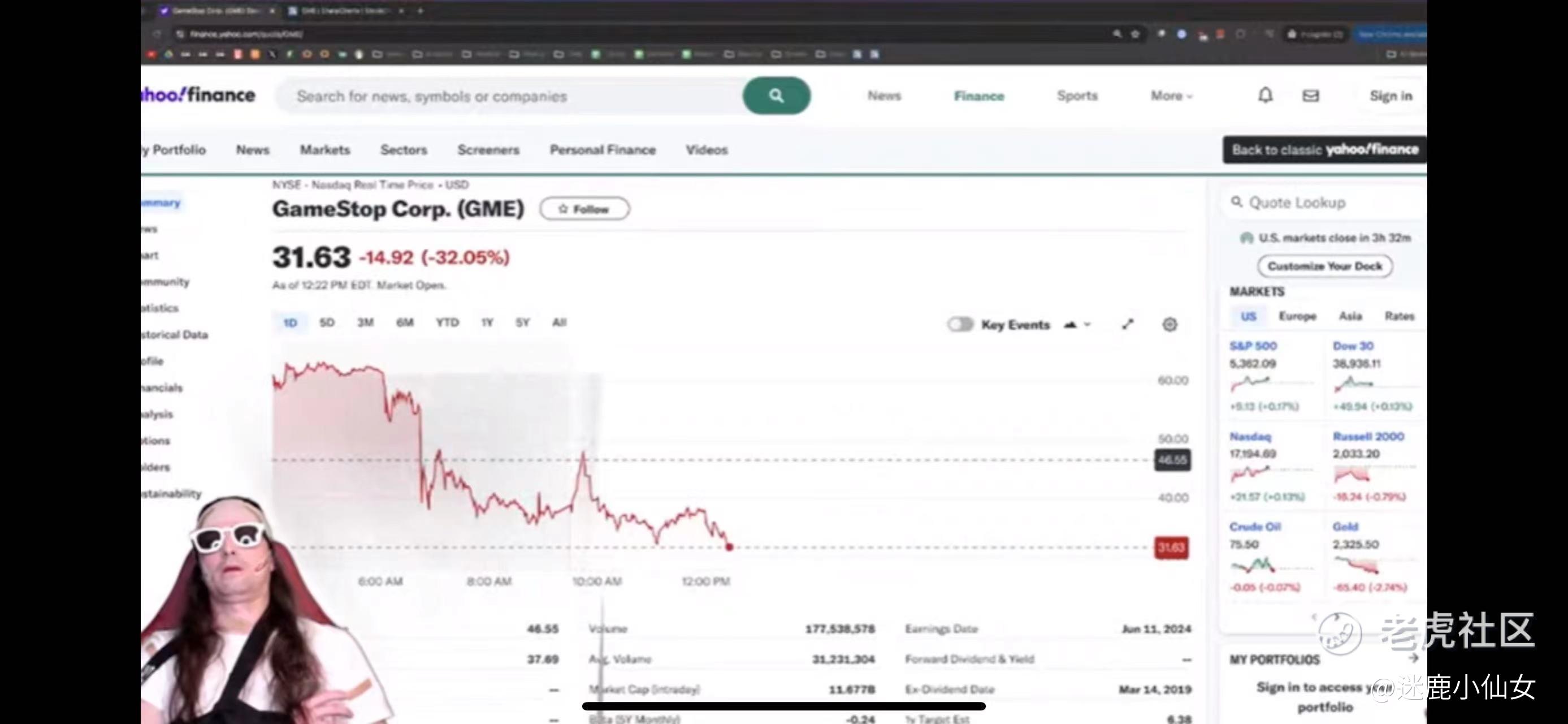Screen dimensions: 1568x724
Task: Select the YTD chart range
Action: 447,323
